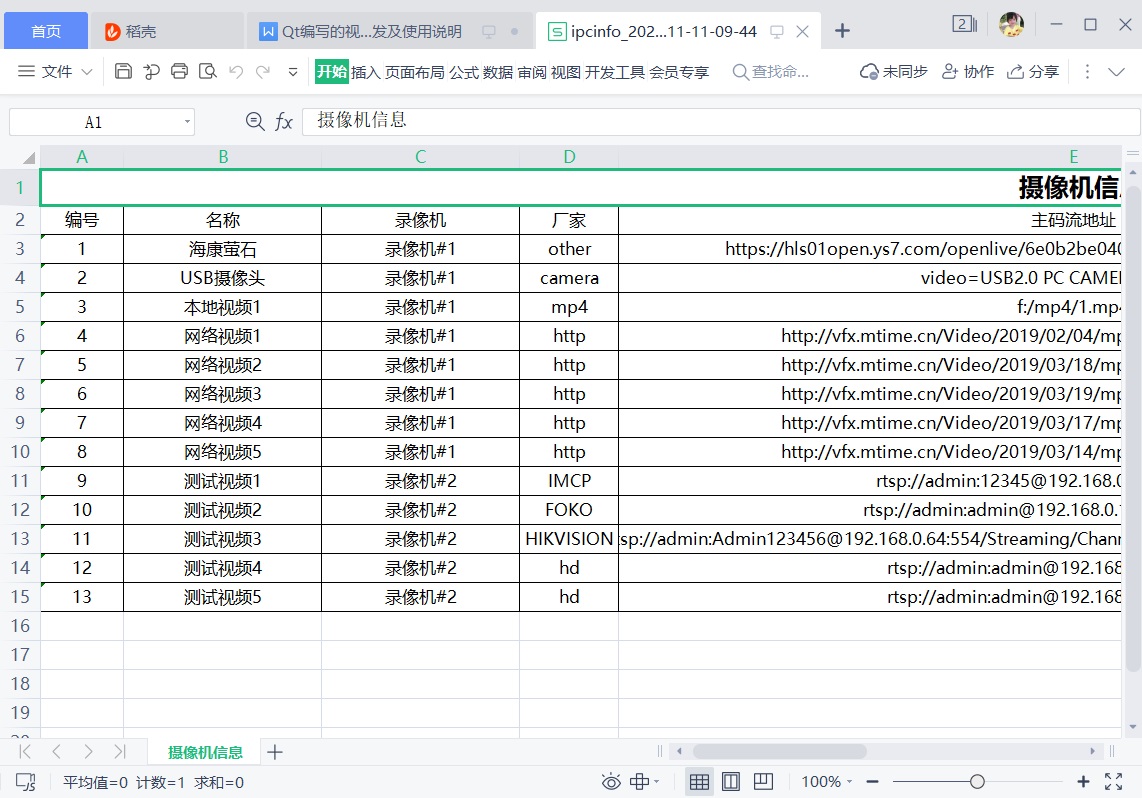The height and width of the screenshot is (798, 1142).
Task: Click the zoom slider handle
Action: (977, 781)
